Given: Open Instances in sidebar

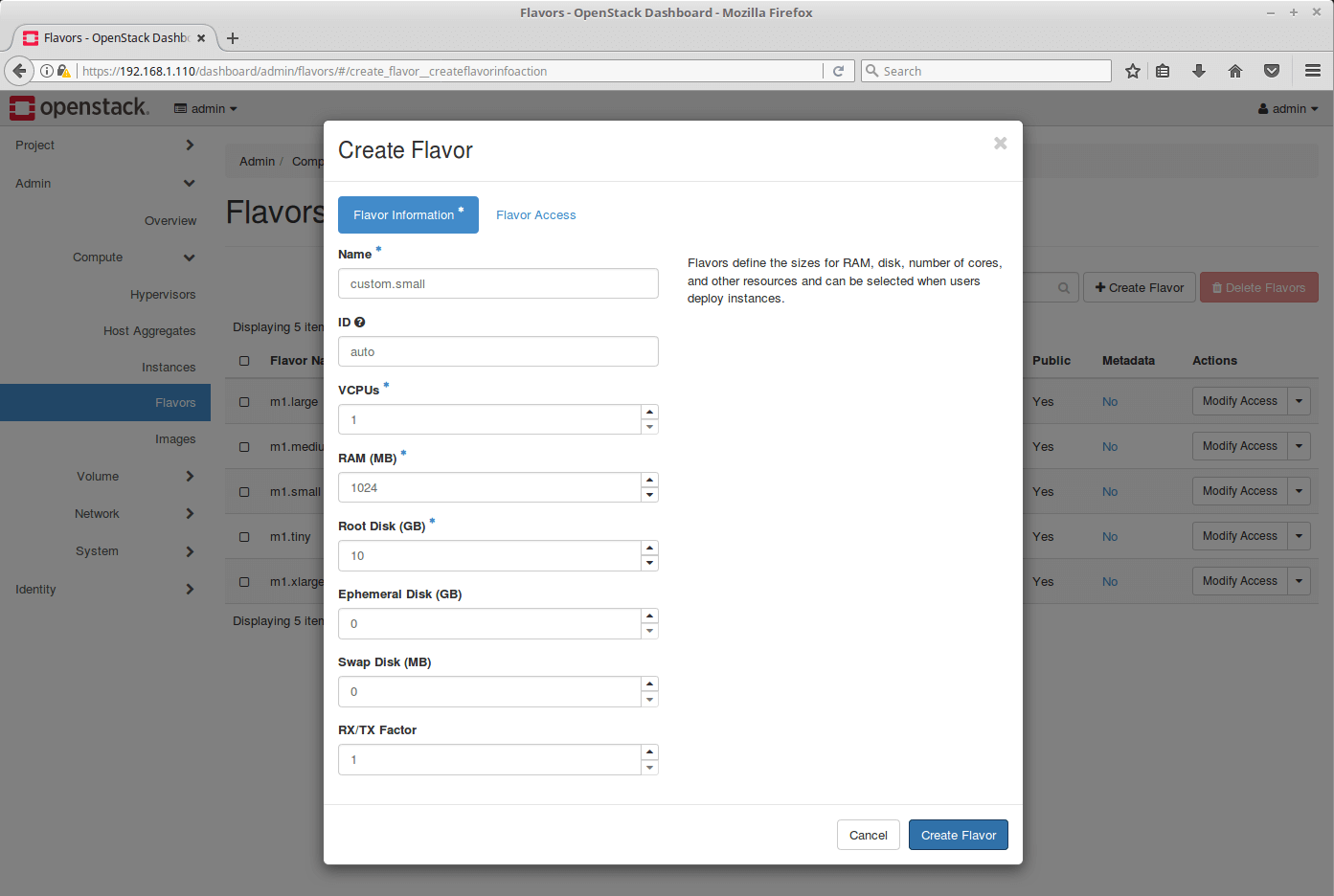Looking at the screenshot, I should coord(169,368).
